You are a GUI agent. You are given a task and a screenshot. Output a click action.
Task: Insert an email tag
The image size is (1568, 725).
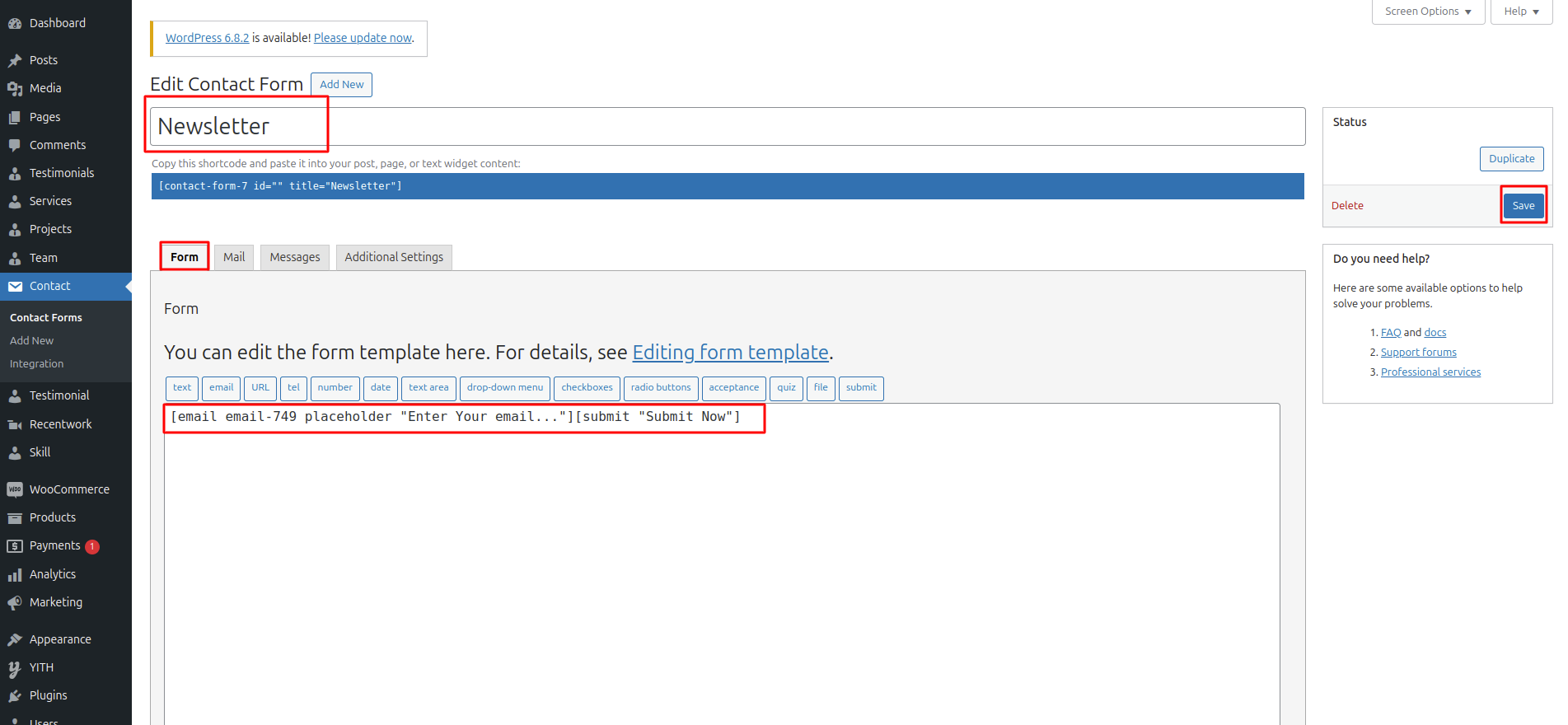[x=221, y=388]
